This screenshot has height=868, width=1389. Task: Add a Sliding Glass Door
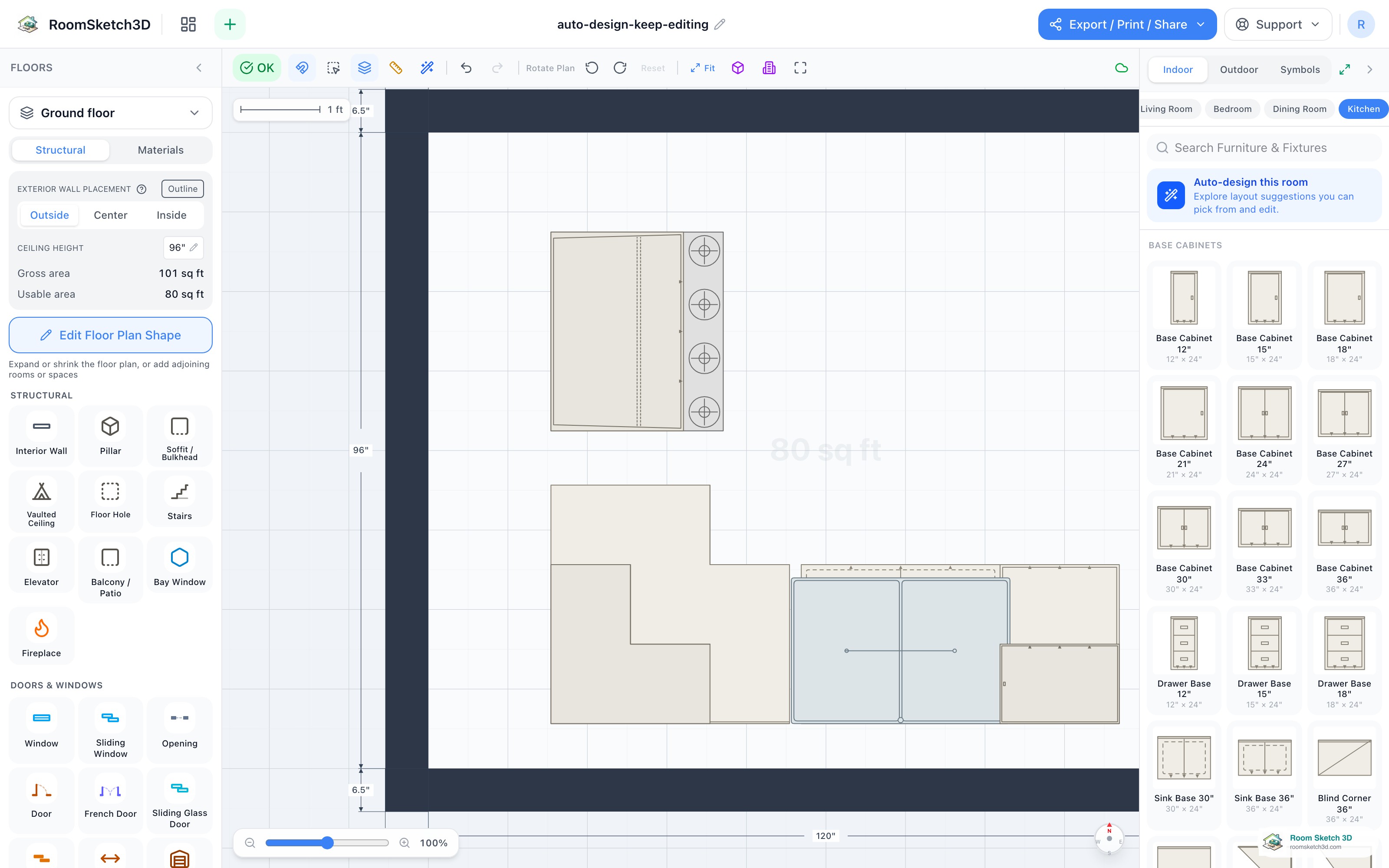(x=180, y=801)
